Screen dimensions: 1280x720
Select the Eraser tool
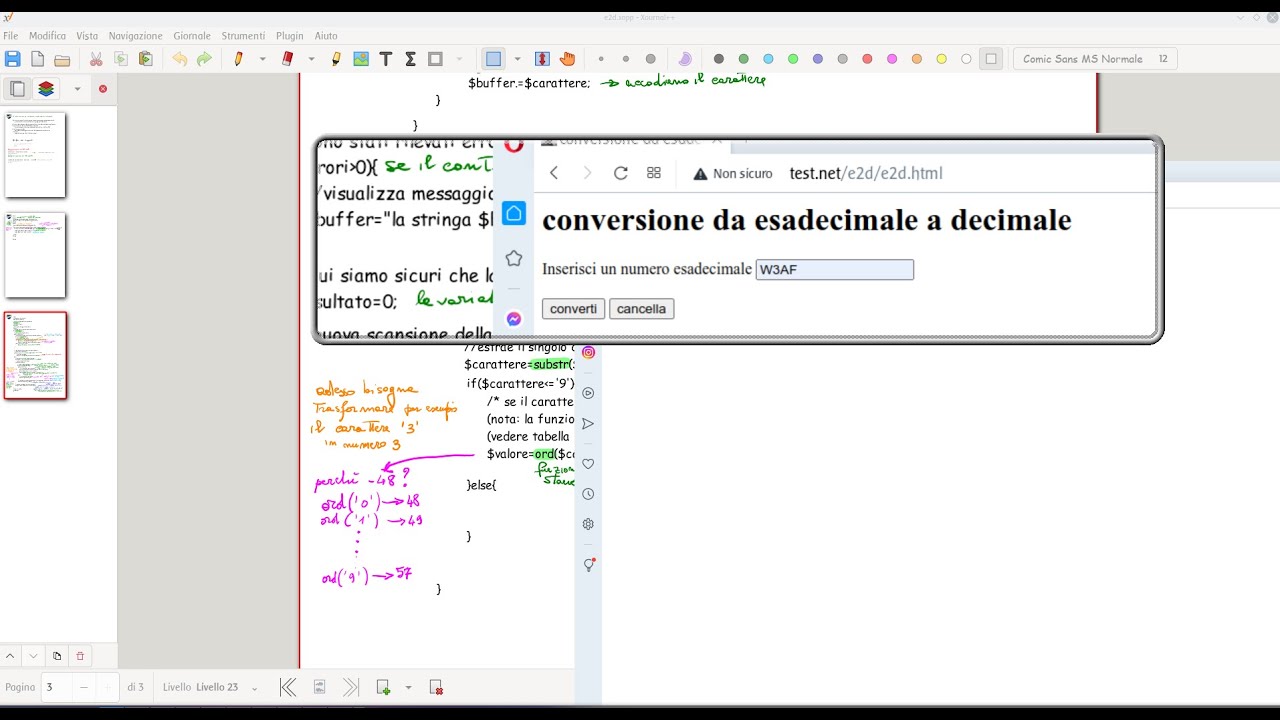(287, 59)
